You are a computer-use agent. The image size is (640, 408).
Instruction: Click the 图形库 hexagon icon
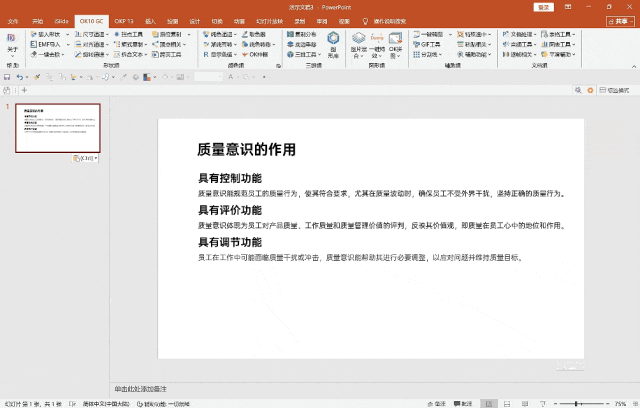click(333, 38)
